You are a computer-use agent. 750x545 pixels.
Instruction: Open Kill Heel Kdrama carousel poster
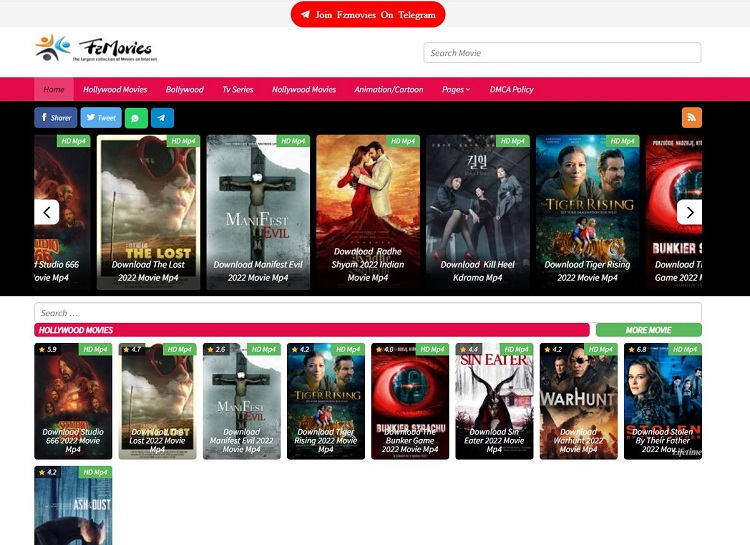[x=477, y=212]
